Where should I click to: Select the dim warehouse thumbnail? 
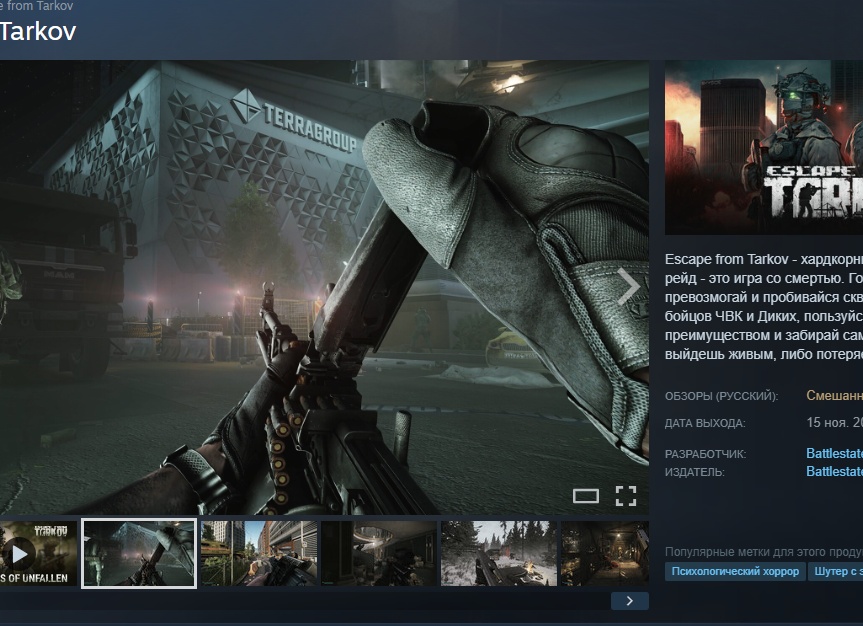pyautogui.click(x=605, y=553)
